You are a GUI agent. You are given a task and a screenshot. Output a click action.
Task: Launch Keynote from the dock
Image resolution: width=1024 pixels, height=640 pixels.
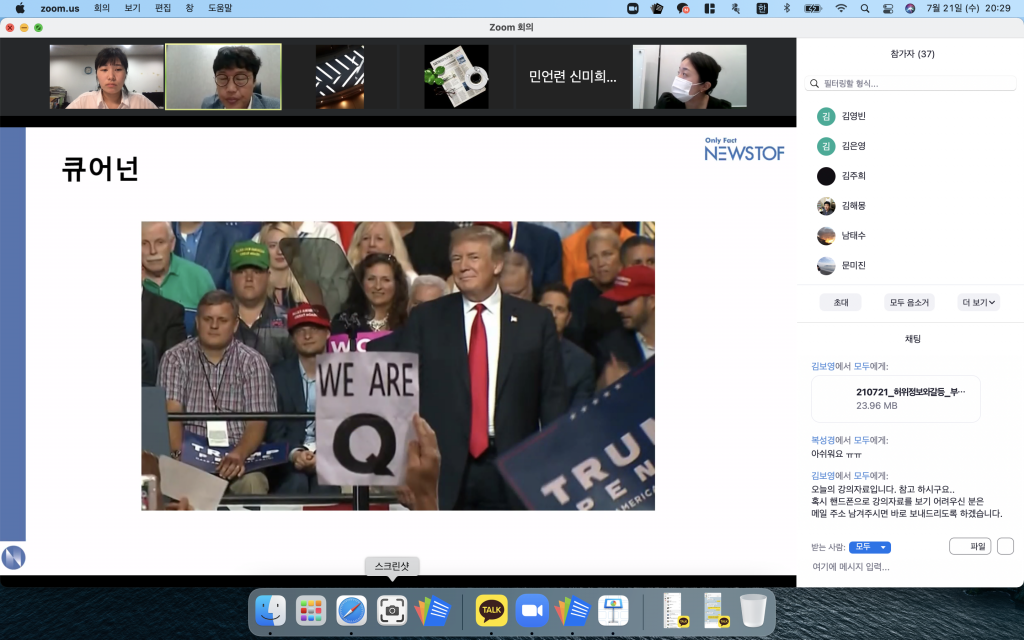point(612,610)
